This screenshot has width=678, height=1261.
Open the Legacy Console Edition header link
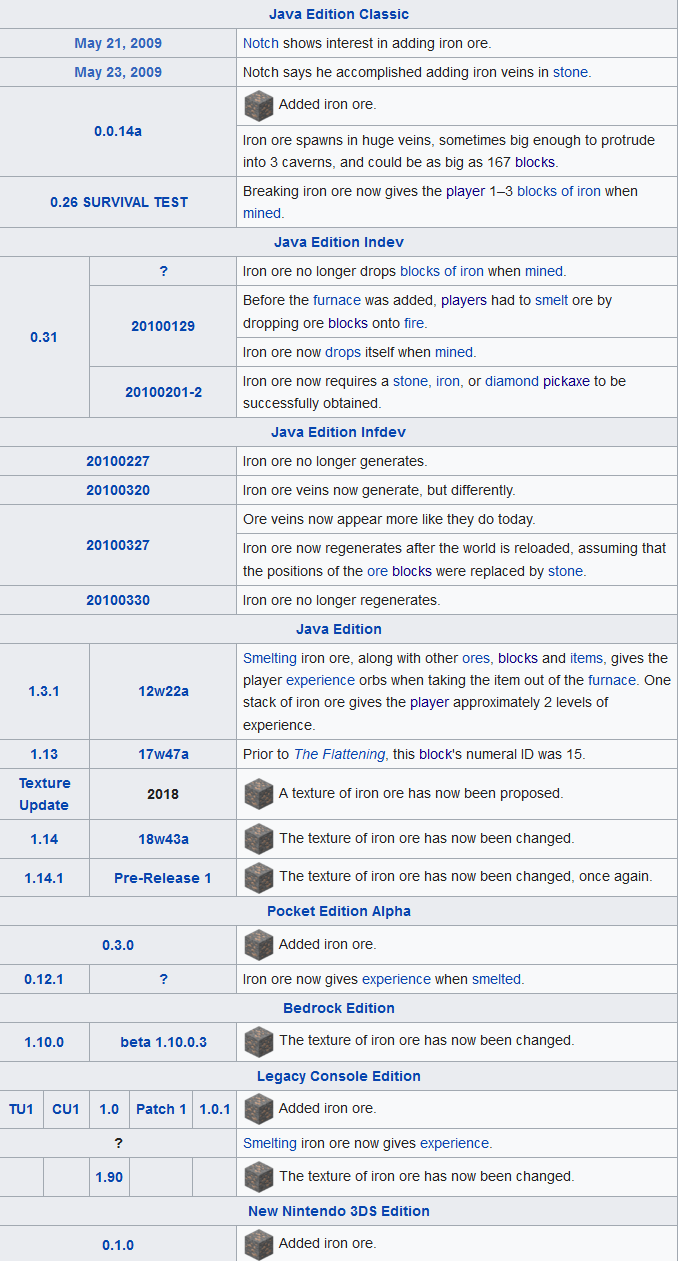(339, 1076)
